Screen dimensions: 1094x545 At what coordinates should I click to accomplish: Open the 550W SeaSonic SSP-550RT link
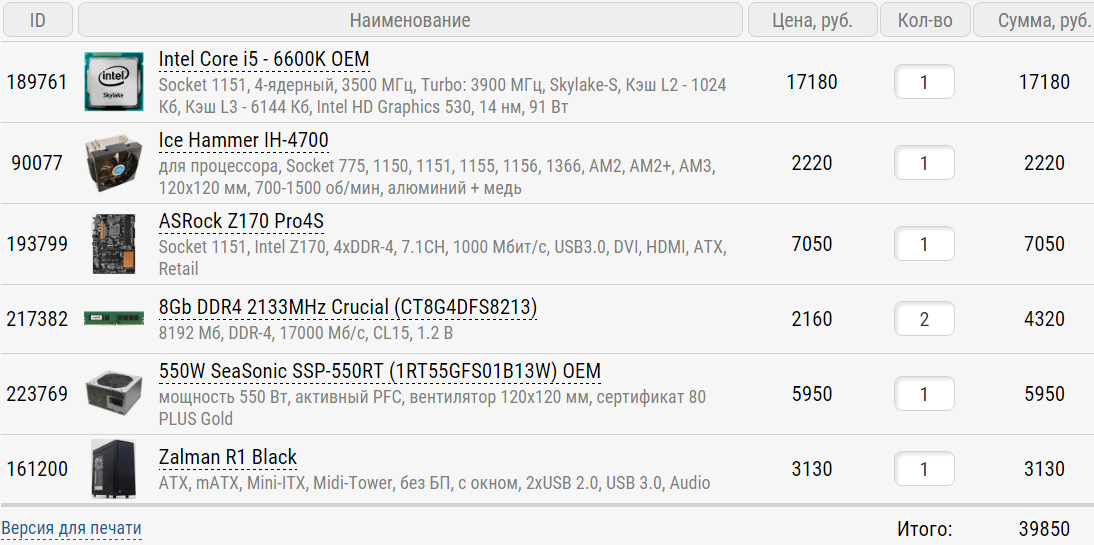pyautogui.click(x=379, y=372)
